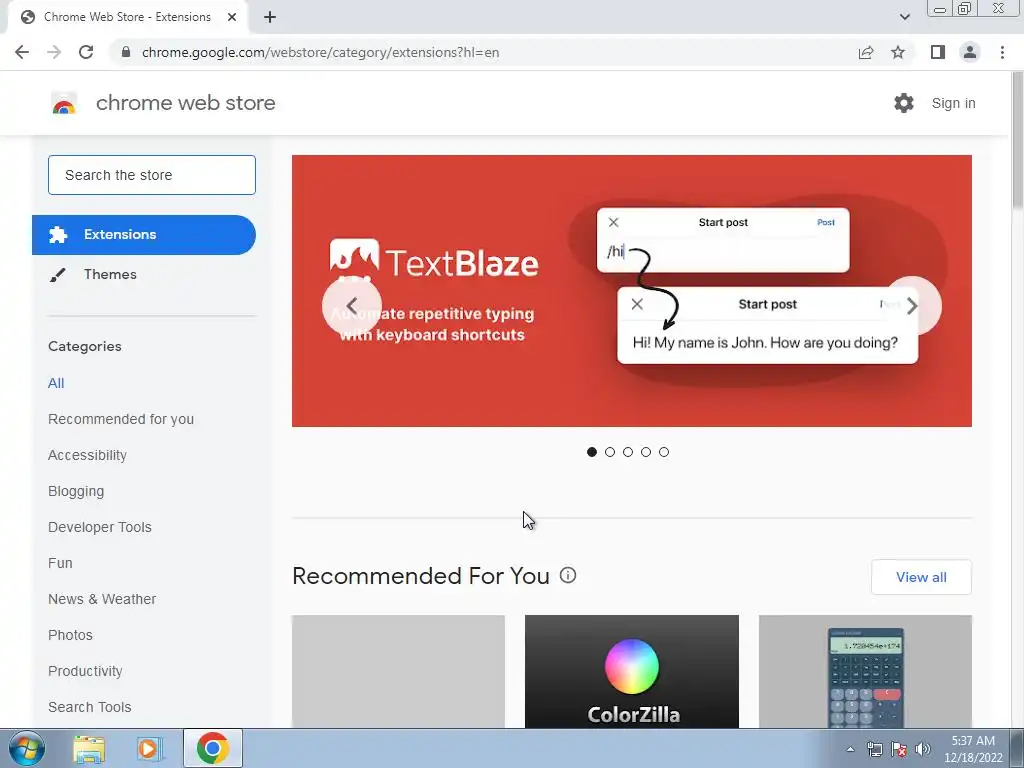Open the Developer Tools category
This screenshot has width=1024, height=768.
(99, 527)
